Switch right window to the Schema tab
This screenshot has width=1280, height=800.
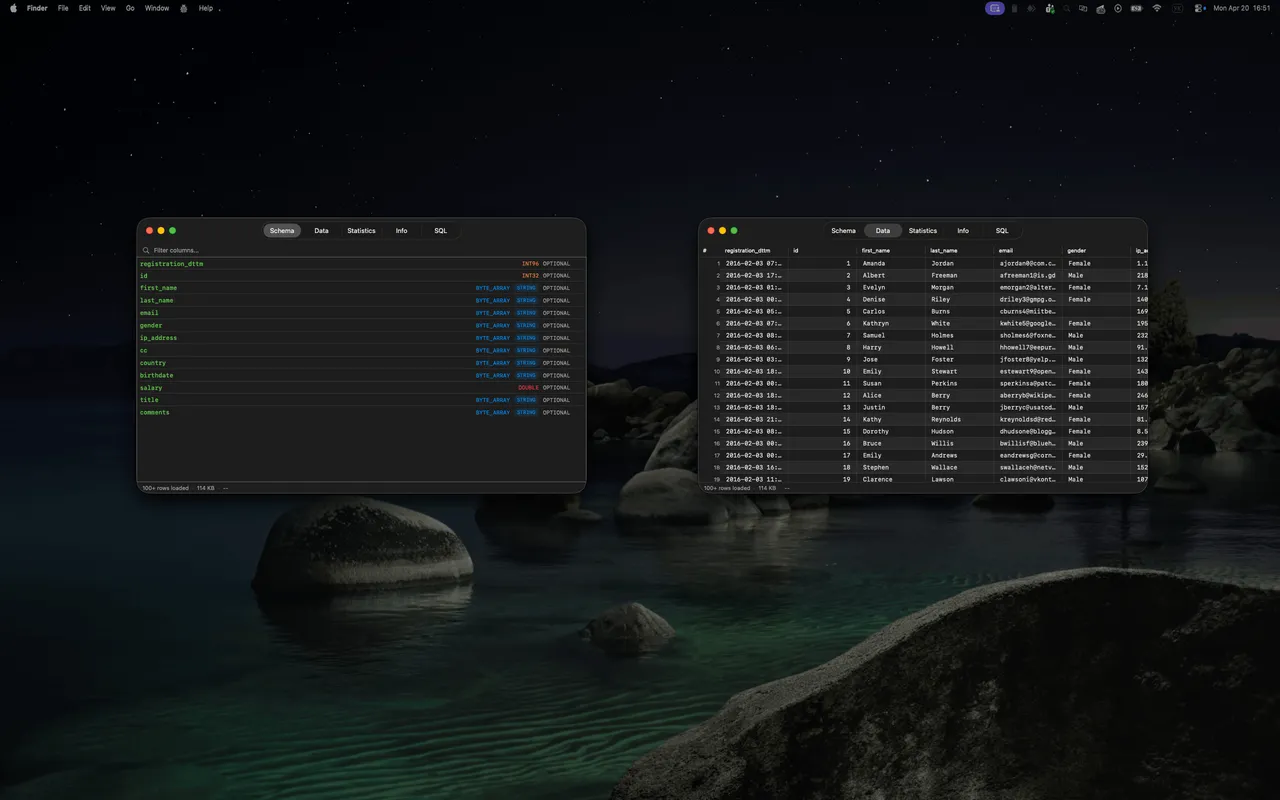pyautogui.click(x=843, y=231)
